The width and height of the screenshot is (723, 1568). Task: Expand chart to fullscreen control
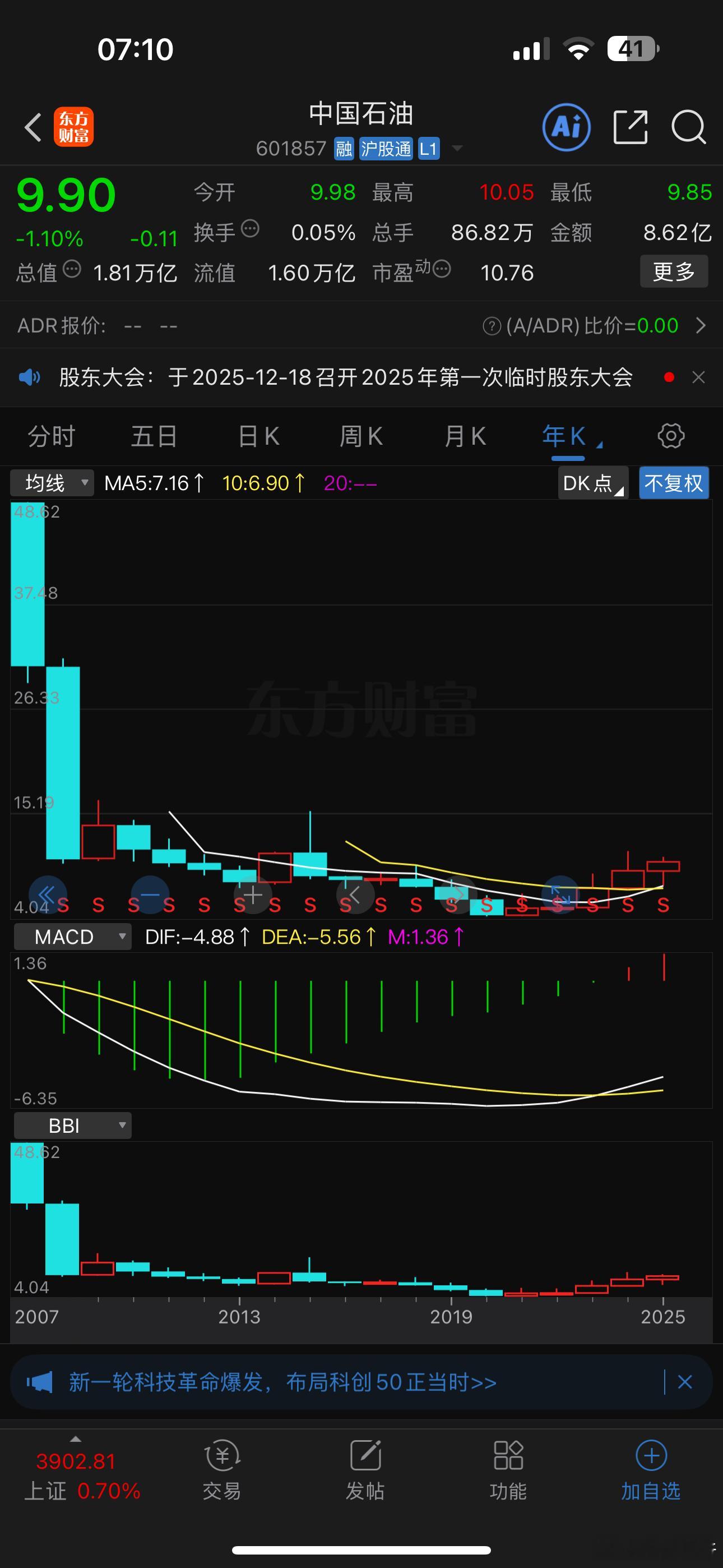click(x=560, y=894)
